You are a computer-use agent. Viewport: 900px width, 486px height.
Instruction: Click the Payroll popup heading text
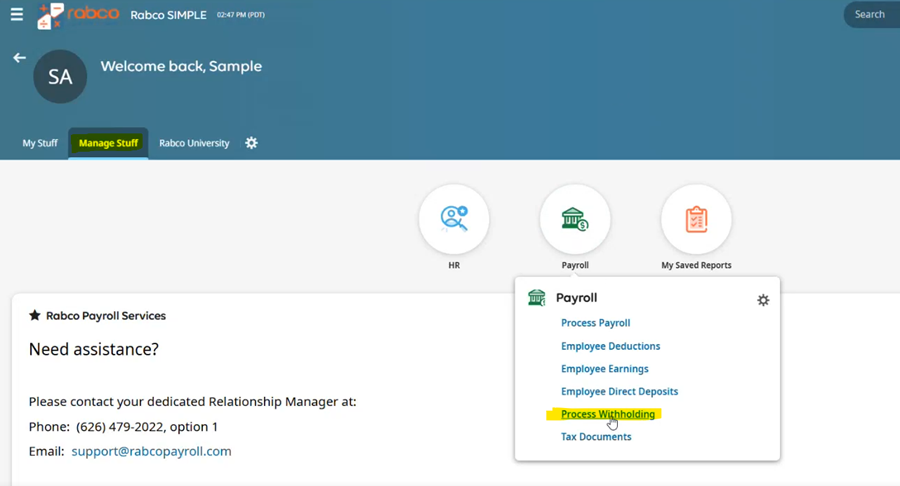(576, 298)
